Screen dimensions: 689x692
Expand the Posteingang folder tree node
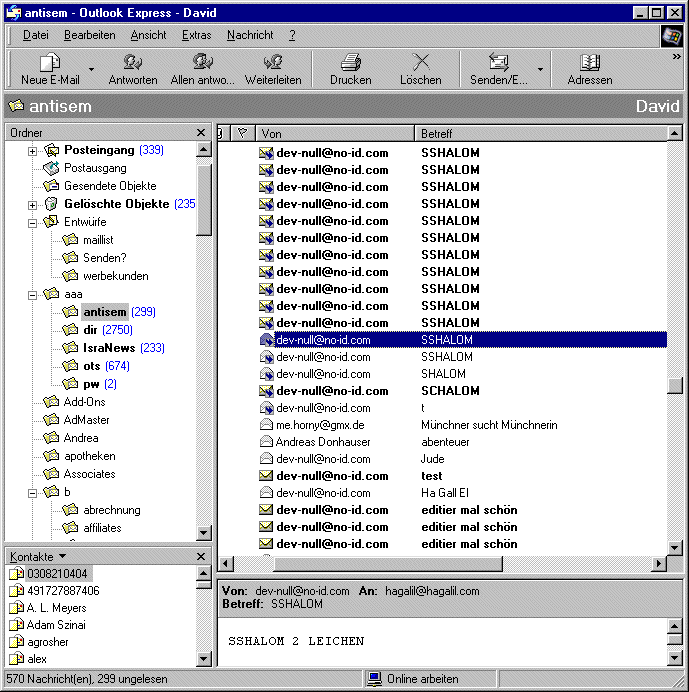point(32,151)
